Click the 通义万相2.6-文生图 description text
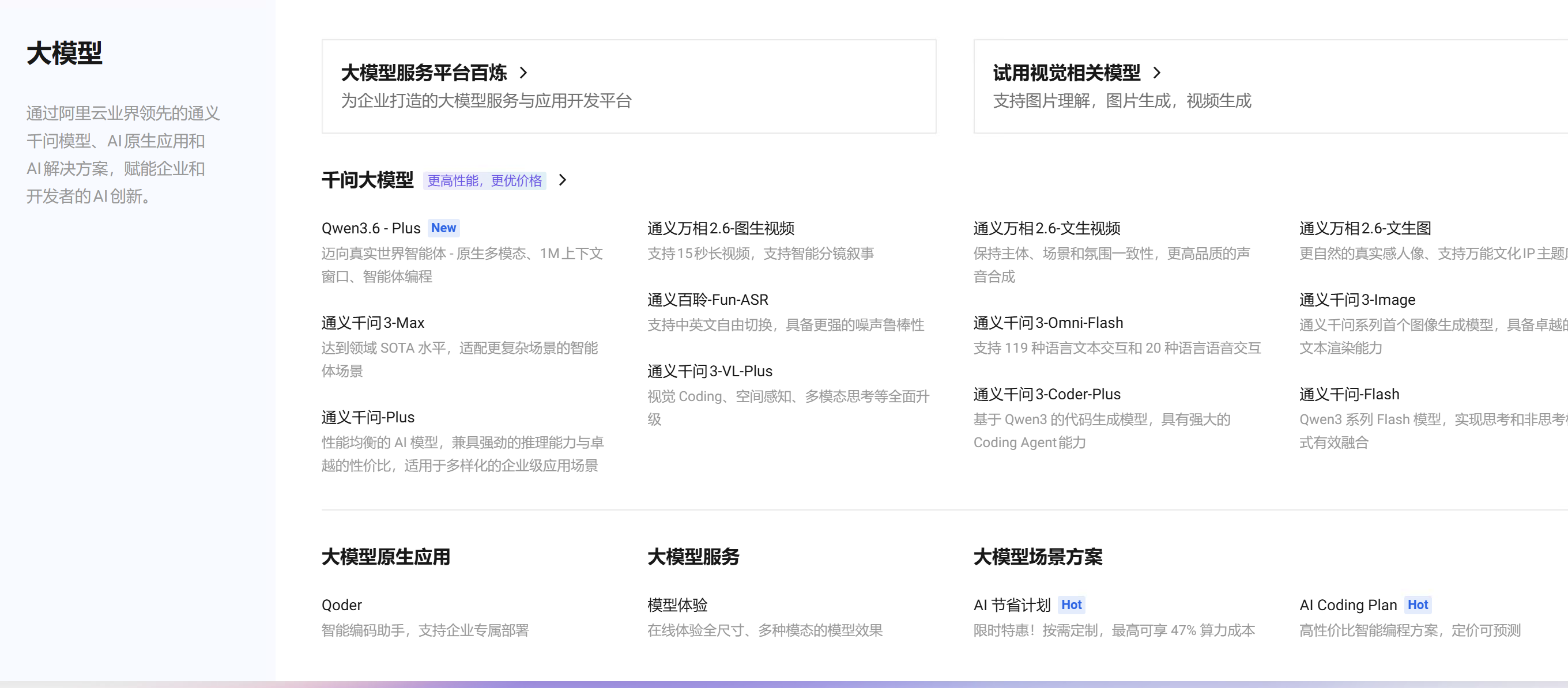The width and height of the screenshot is (1568, 688). 1434,253
